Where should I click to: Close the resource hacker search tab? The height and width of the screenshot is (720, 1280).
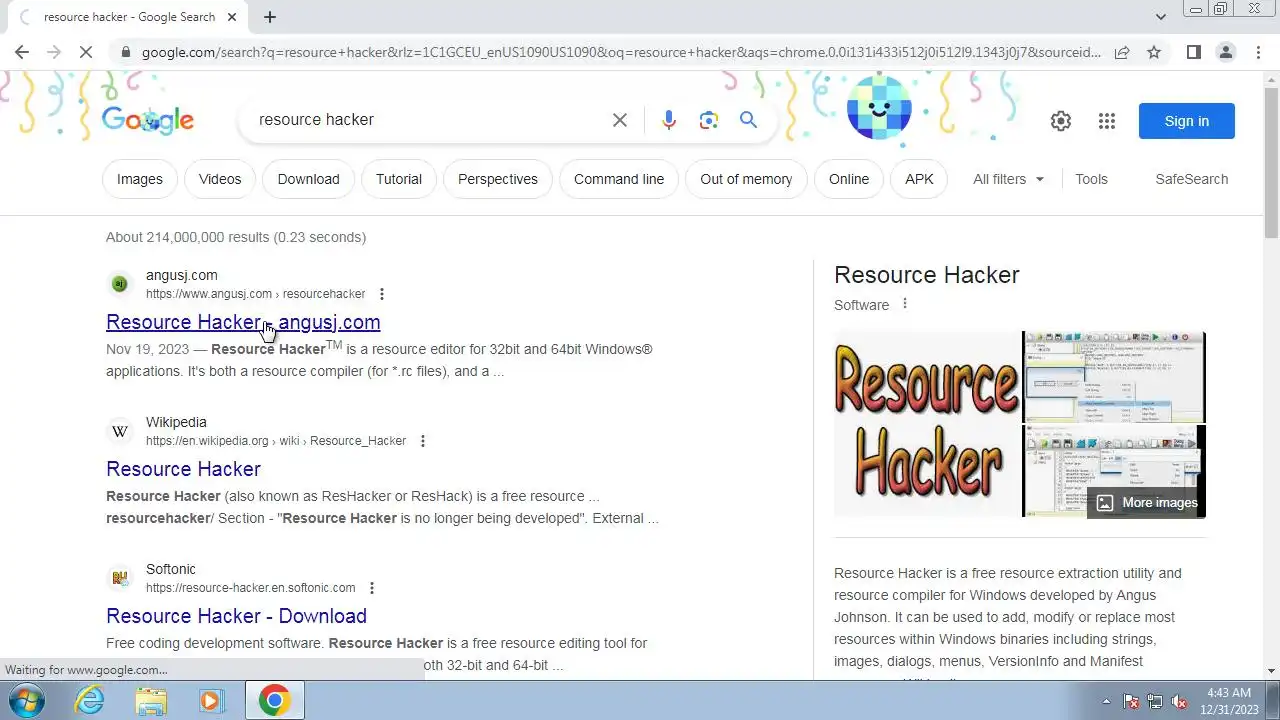pos(233,17)
